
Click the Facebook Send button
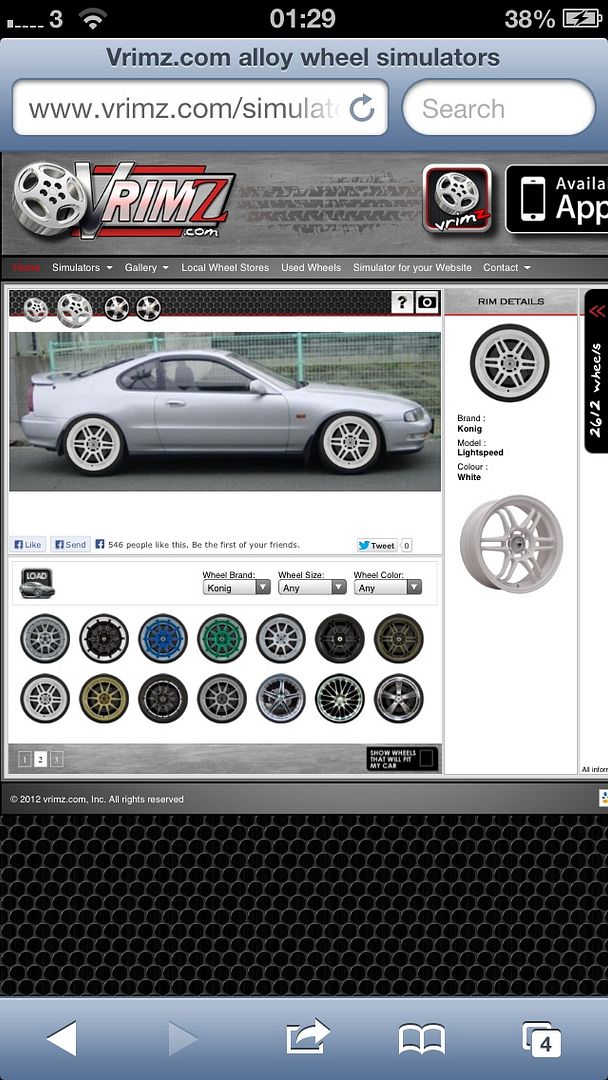coord(70,544)
